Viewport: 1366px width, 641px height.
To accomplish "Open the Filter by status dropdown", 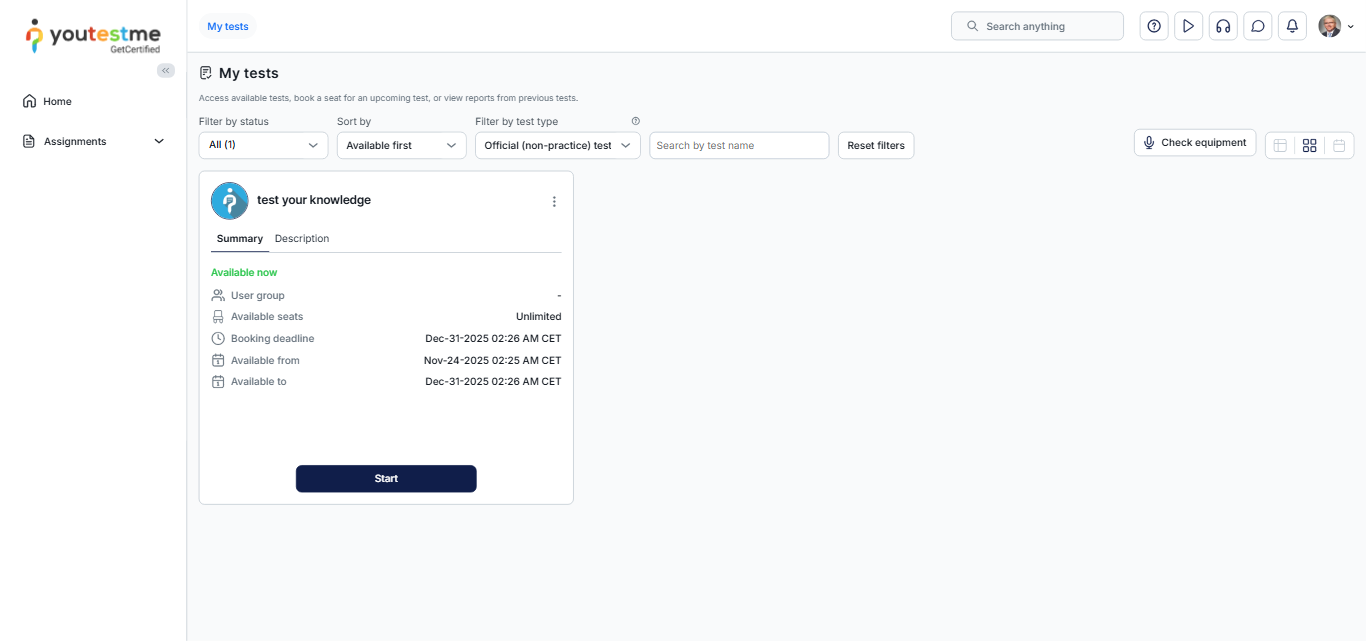I will [263, 145].
